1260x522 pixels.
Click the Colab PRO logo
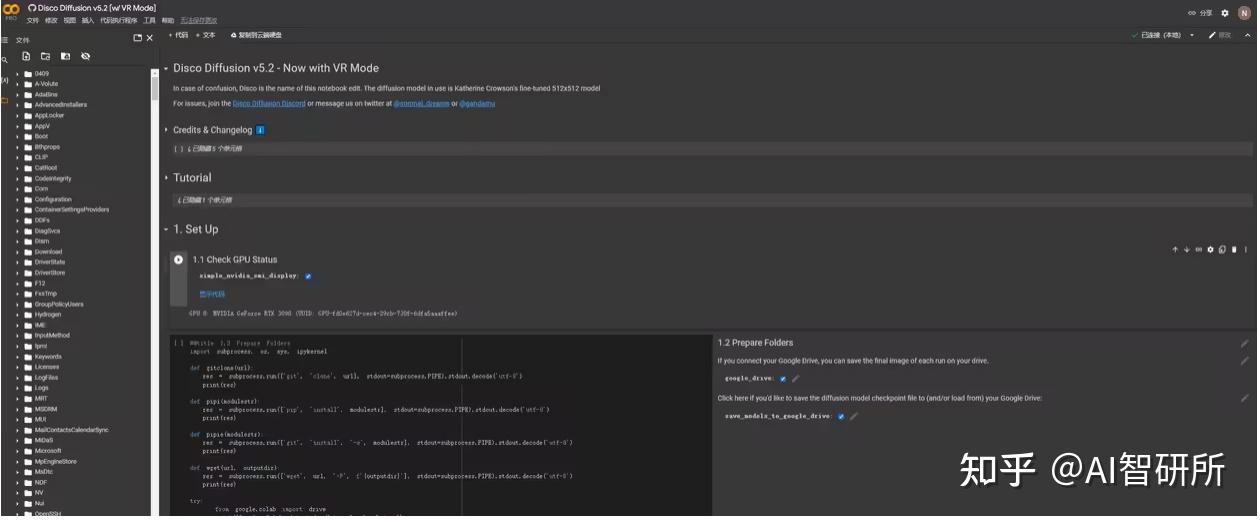pyautogui.click(x=11, y=11)
